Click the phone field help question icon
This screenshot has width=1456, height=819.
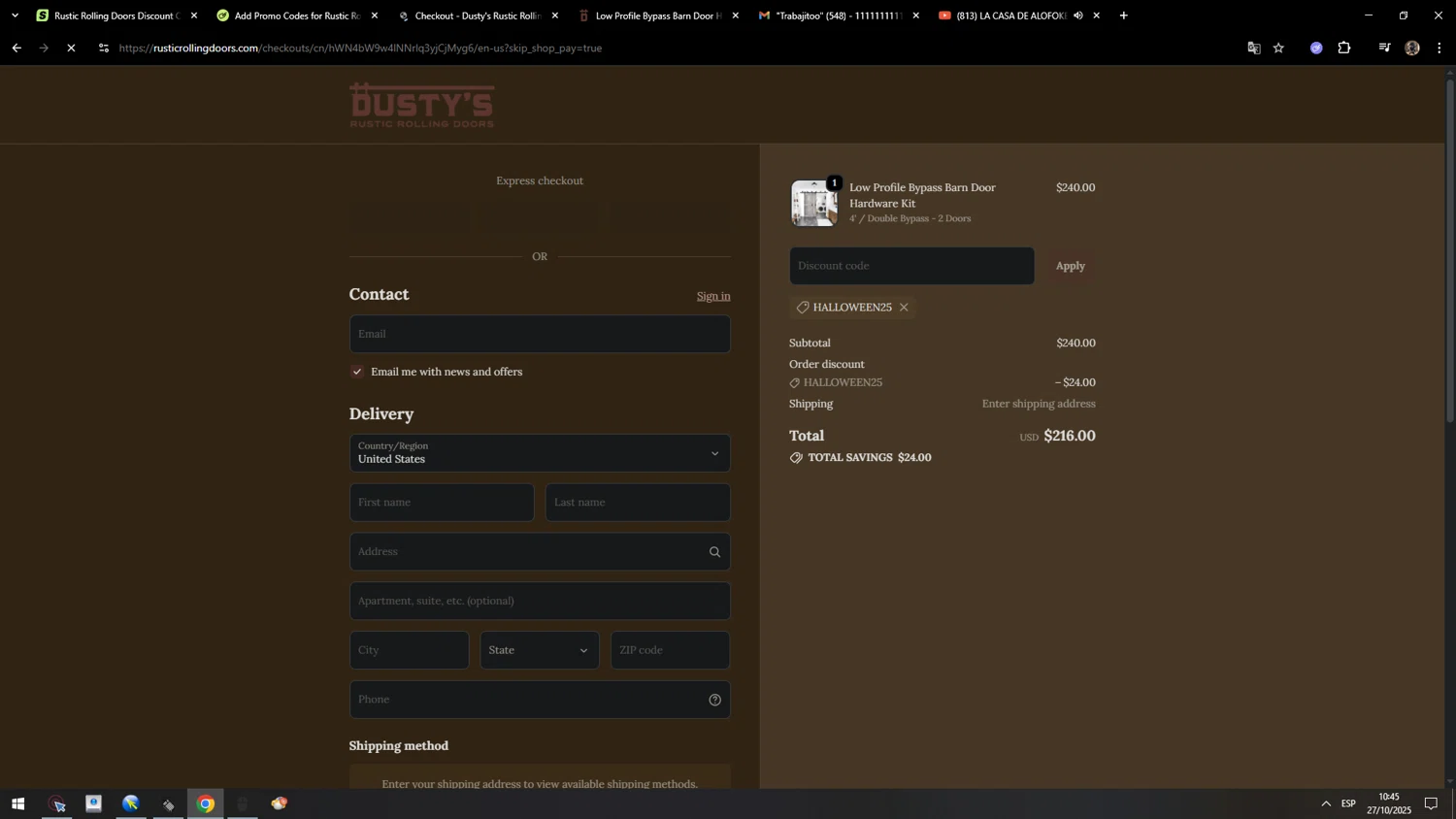pyautogui.click(x=714, y=700)
